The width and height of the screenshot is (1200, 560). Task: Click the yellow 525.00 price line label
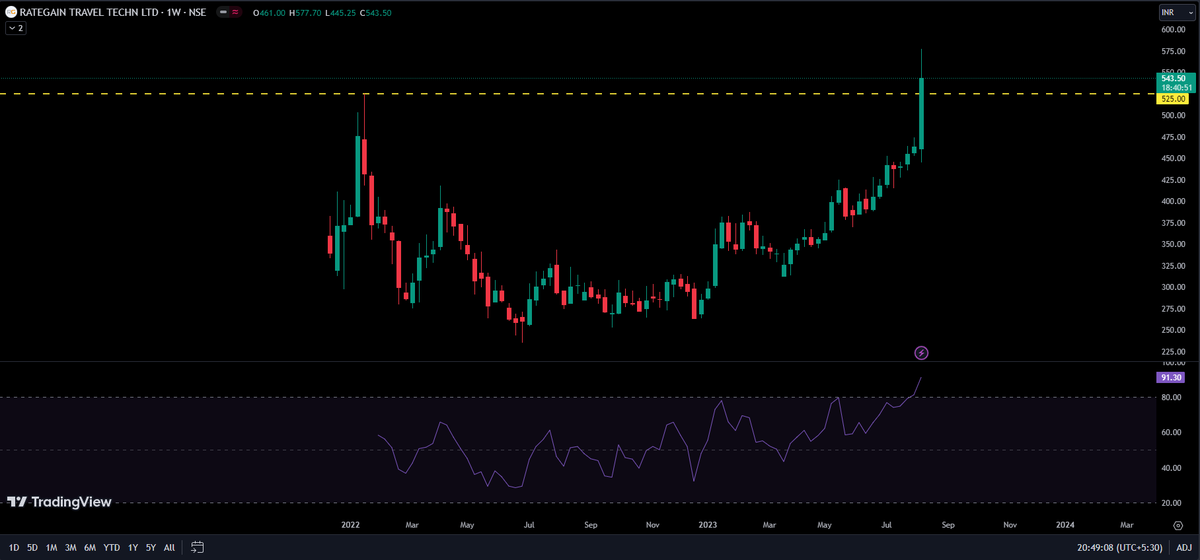click(1173, 99)
